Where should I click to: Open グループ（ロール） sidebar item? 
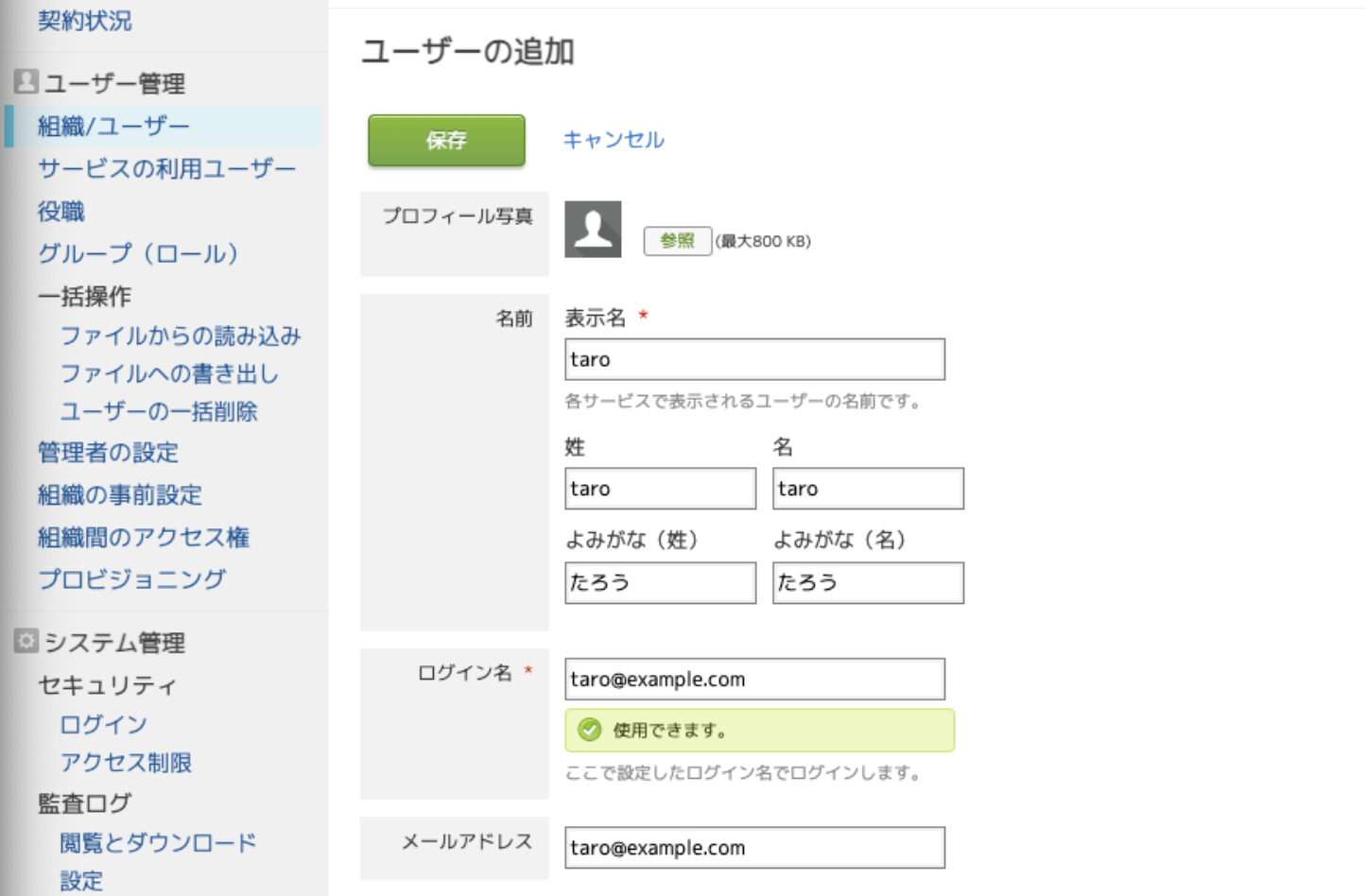tap(138, 253)
